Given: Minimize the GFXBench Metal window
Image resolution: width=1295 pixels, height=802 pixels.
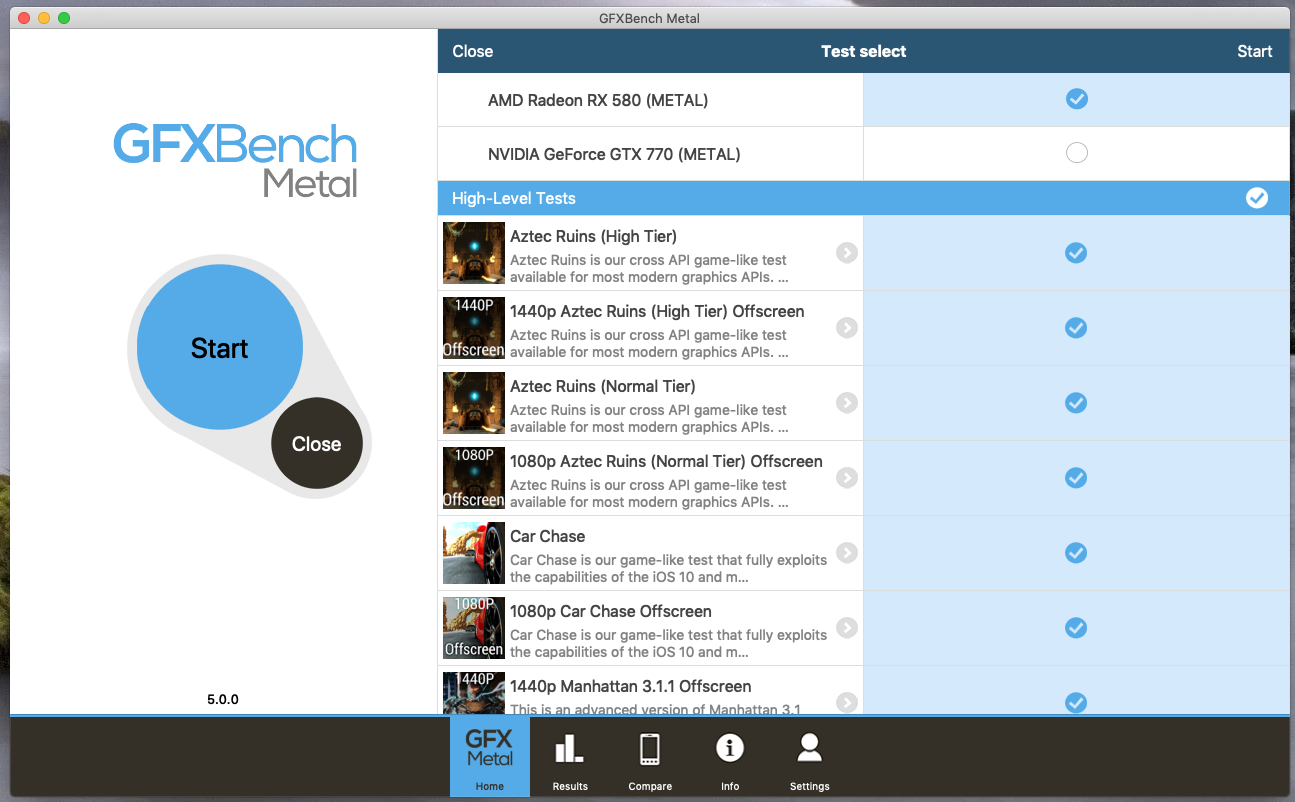Looking at the screenshot, I should point(44,18).
